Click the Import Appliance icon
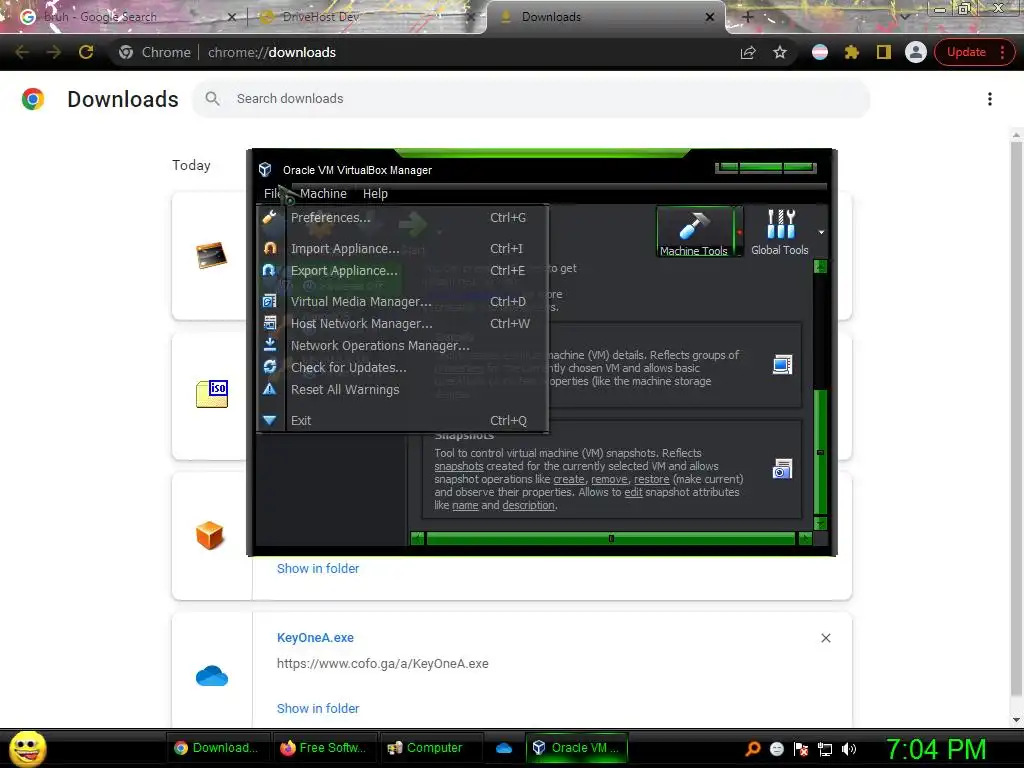 pyautogui.click(x=270, y=248)
